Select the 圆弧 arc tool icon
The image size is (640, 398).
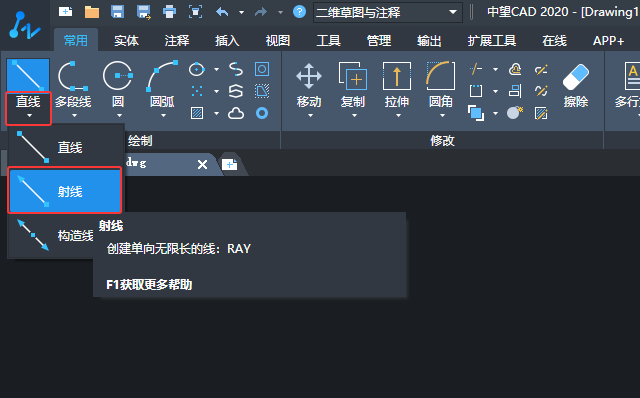(x=162, y=76)
